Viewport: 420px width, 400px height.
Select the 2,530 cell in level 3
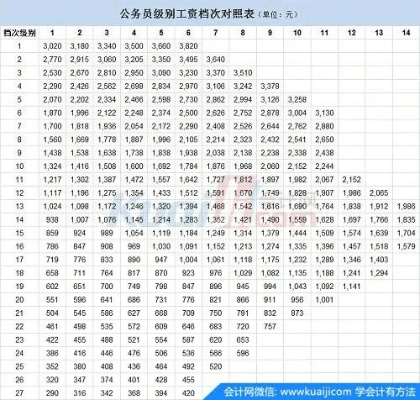52,73
